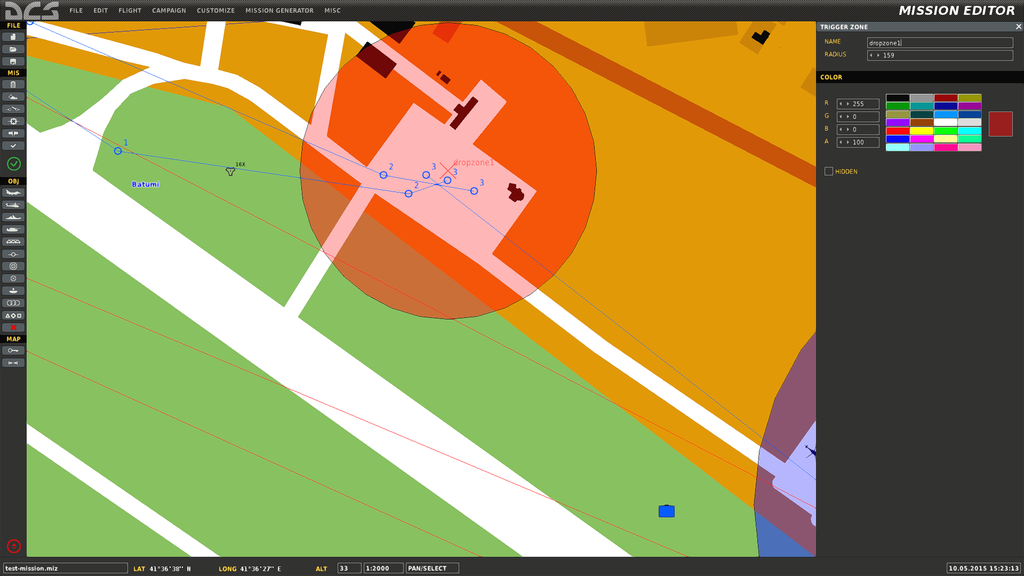
Task: Click the airplane group icon in OBJ sidebar
Action: tap(14, 193)
